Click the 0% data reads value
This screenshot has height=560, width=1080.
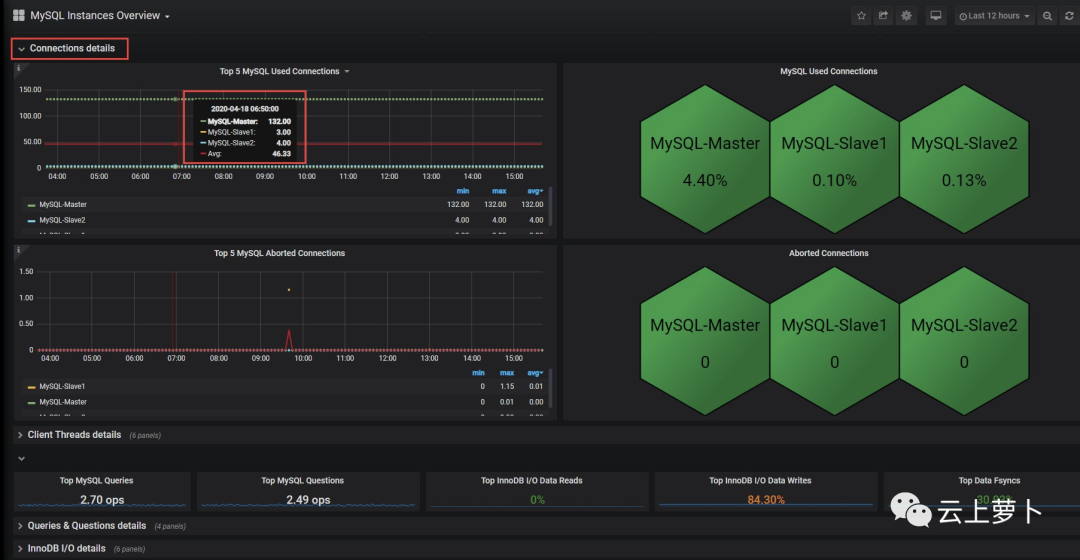pyautogui.click(x=537, y=499)
